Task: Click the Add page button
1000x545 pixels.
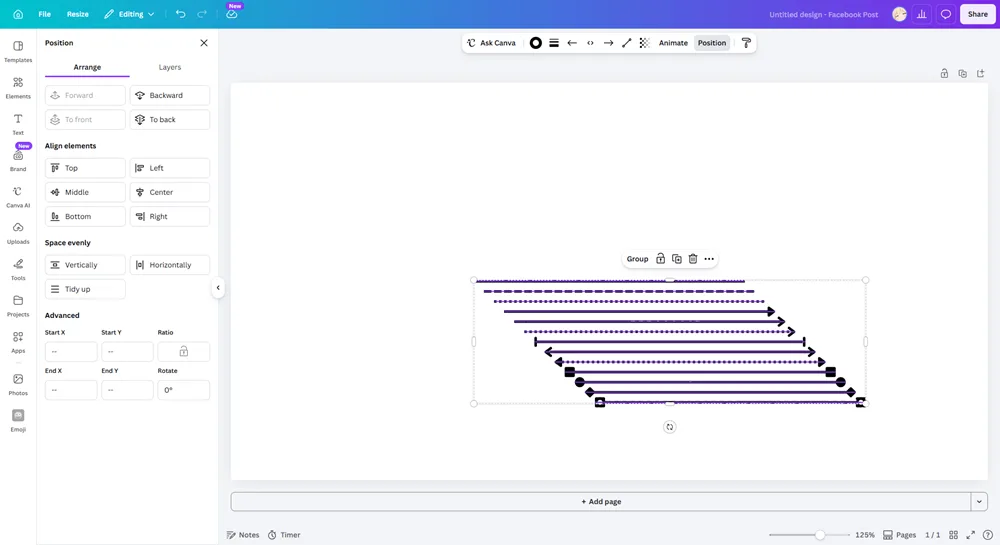Action: pos(601,502)
